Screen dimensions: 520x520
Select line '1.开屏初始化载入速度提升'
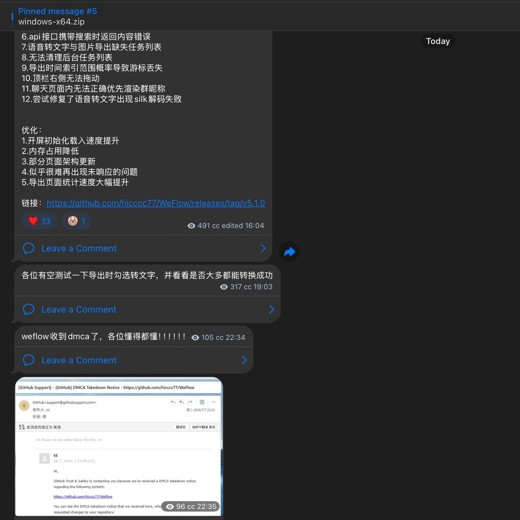coord(70,141)
